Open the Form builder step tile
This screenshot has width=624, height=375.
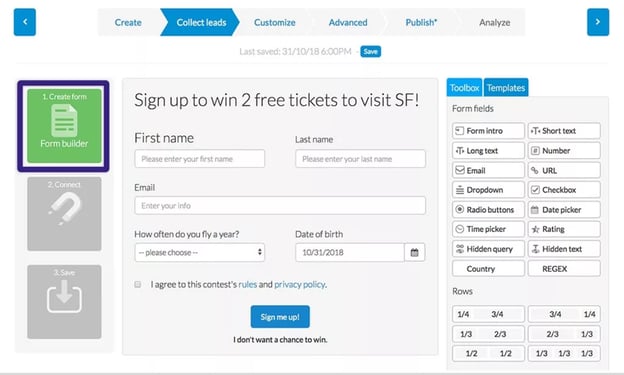(x=64, y=126)
